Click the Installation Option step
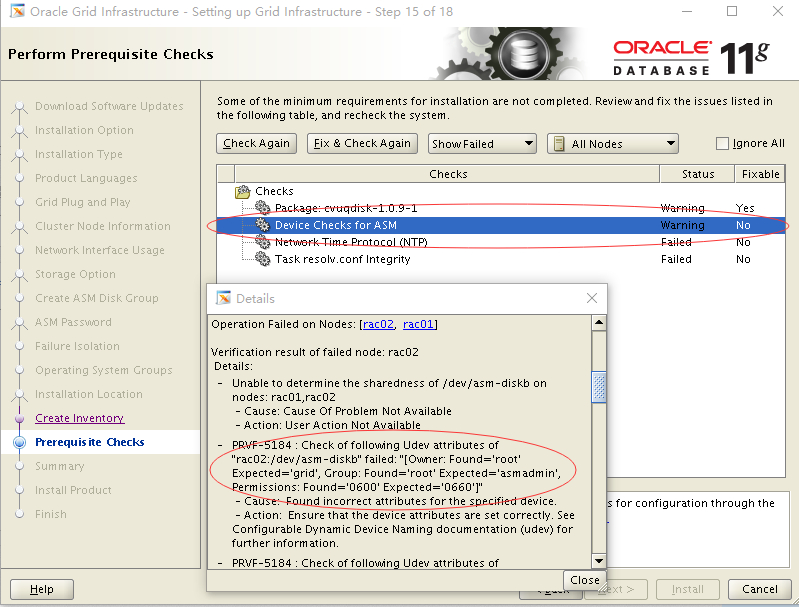Screen dimensions: 799x607 [85, 130]
